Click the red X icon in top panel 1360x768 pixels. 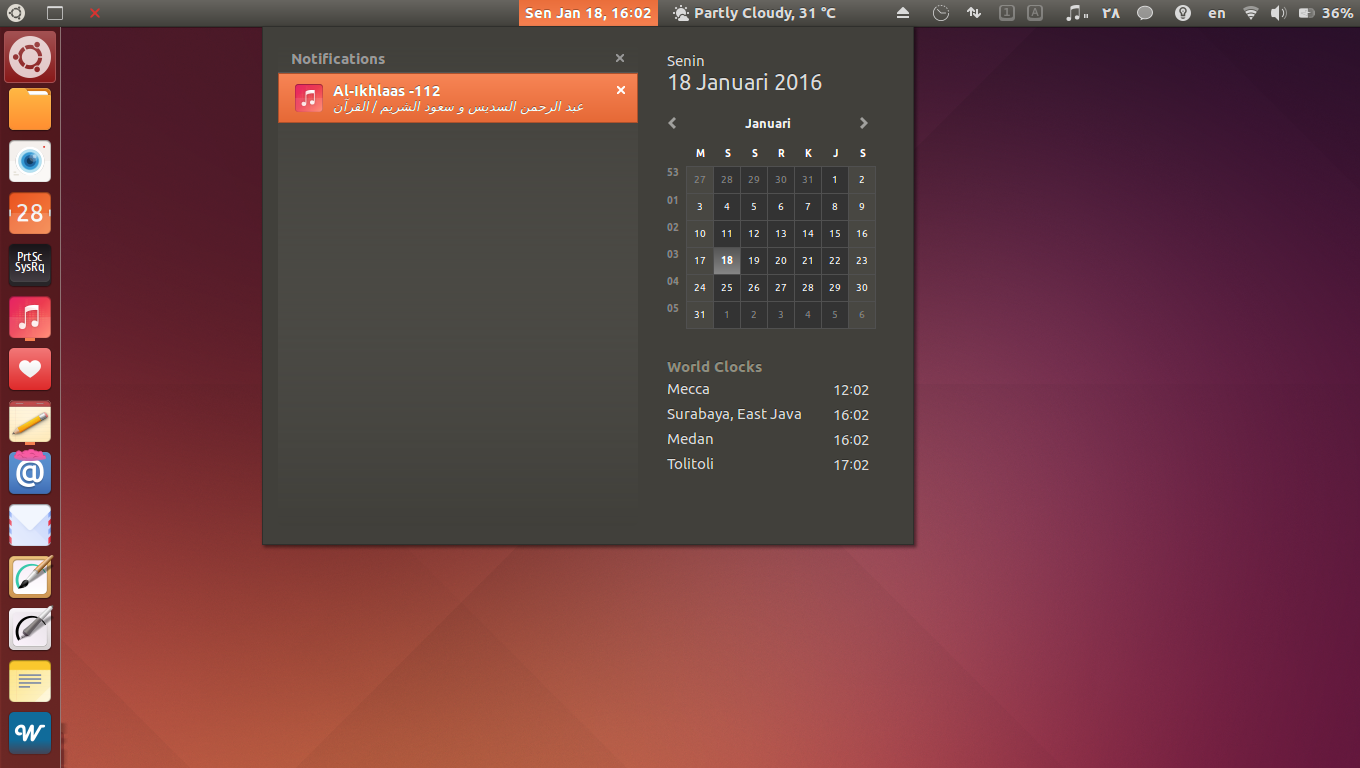(x=95, y=13)
